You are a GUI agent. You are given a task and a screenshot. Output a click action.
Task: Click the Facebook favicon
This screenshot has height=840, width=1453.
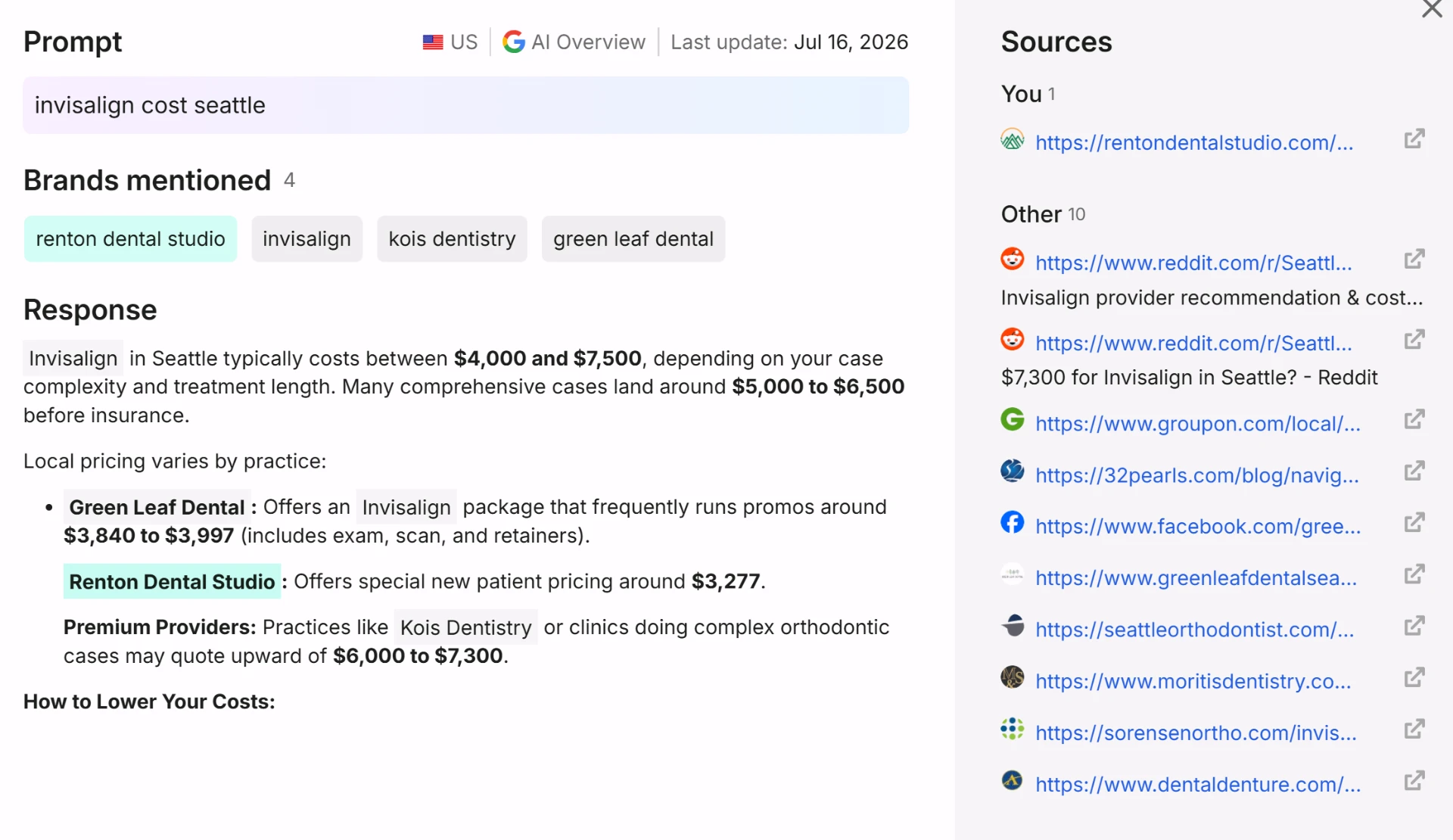[1012, 522]
